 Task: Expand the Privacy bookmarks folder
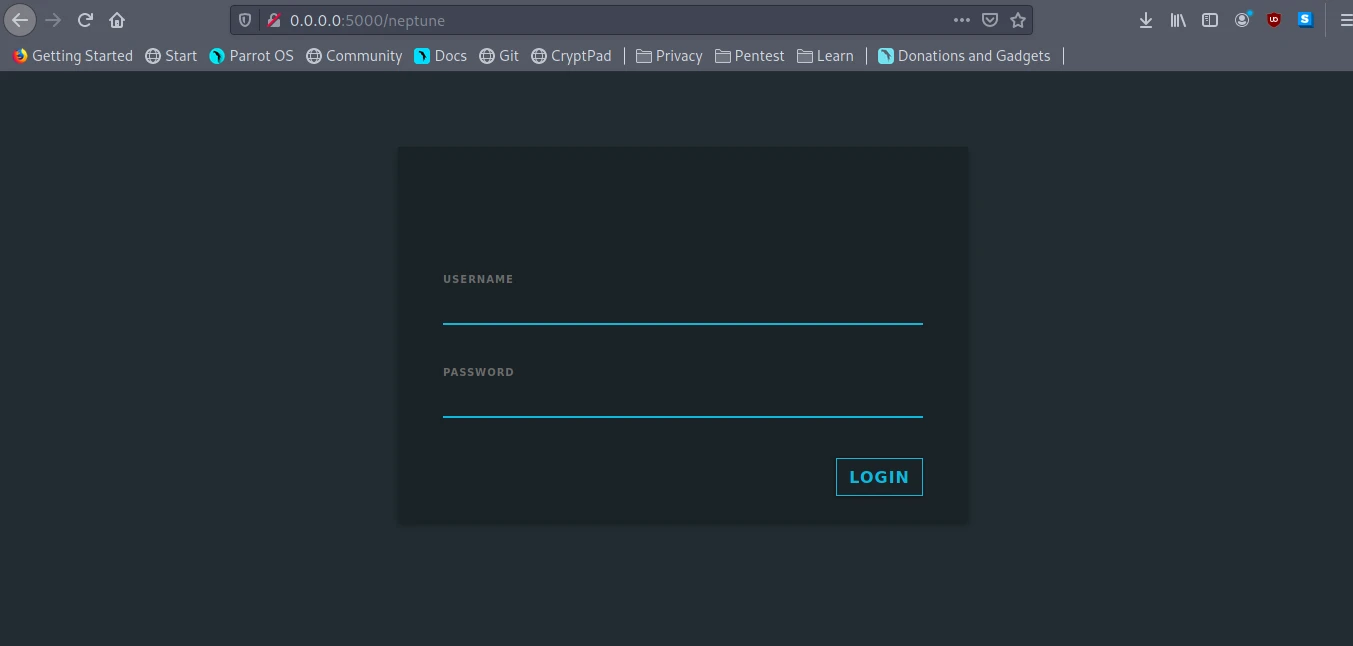click(x=669, y=56)
